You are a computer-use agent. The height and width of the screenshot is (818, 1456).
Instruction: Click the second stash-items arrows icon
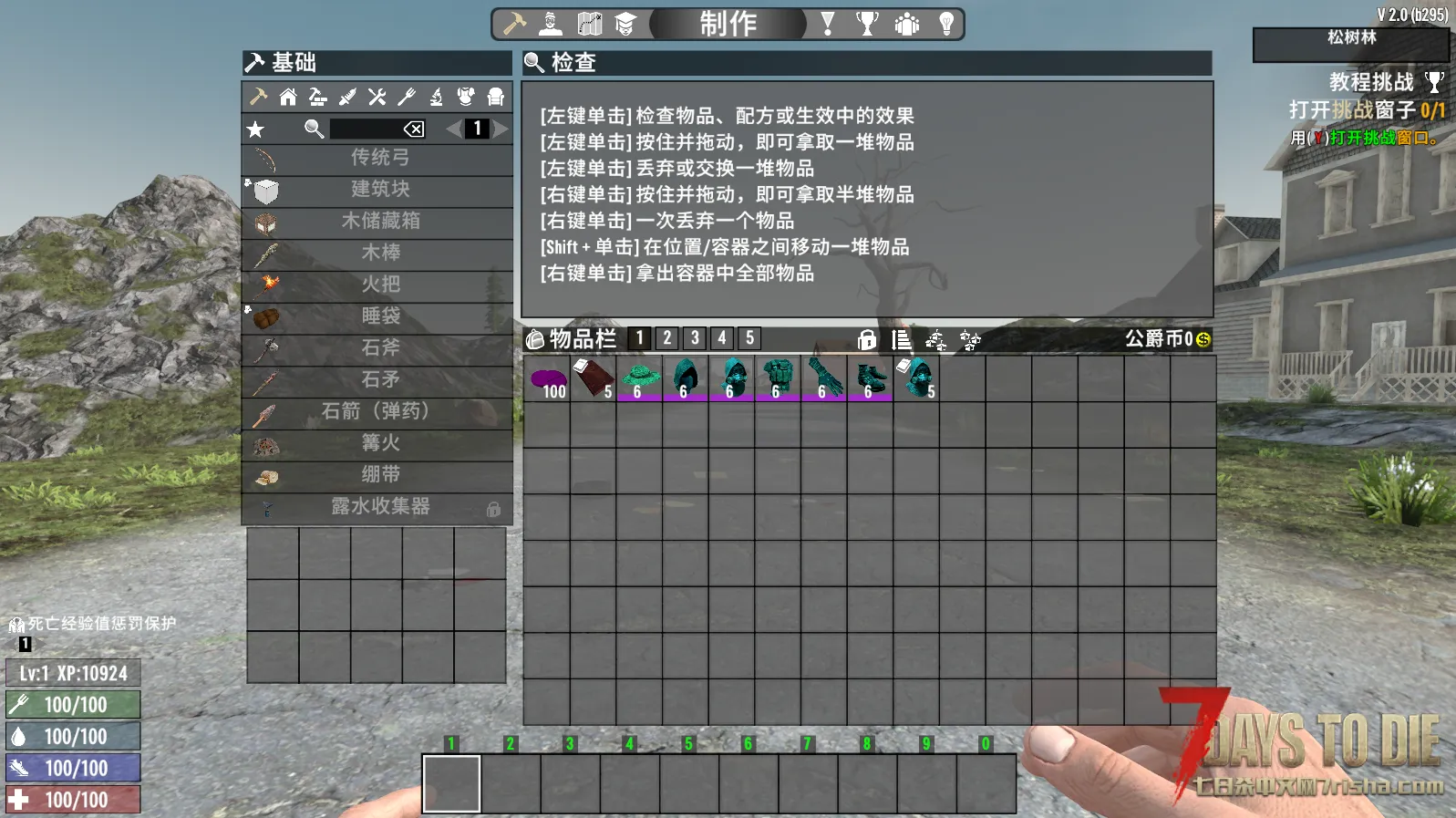coord(970,340)
